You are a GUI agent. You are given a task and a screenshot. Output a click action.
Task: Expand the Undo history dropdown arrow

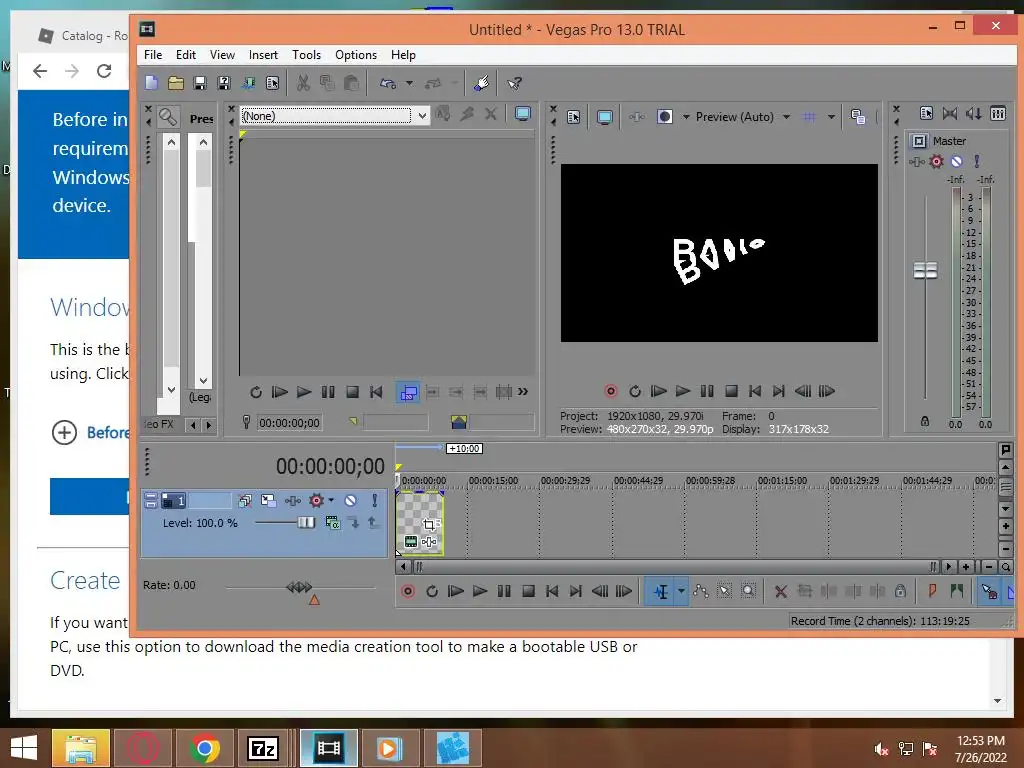point(409,83)
